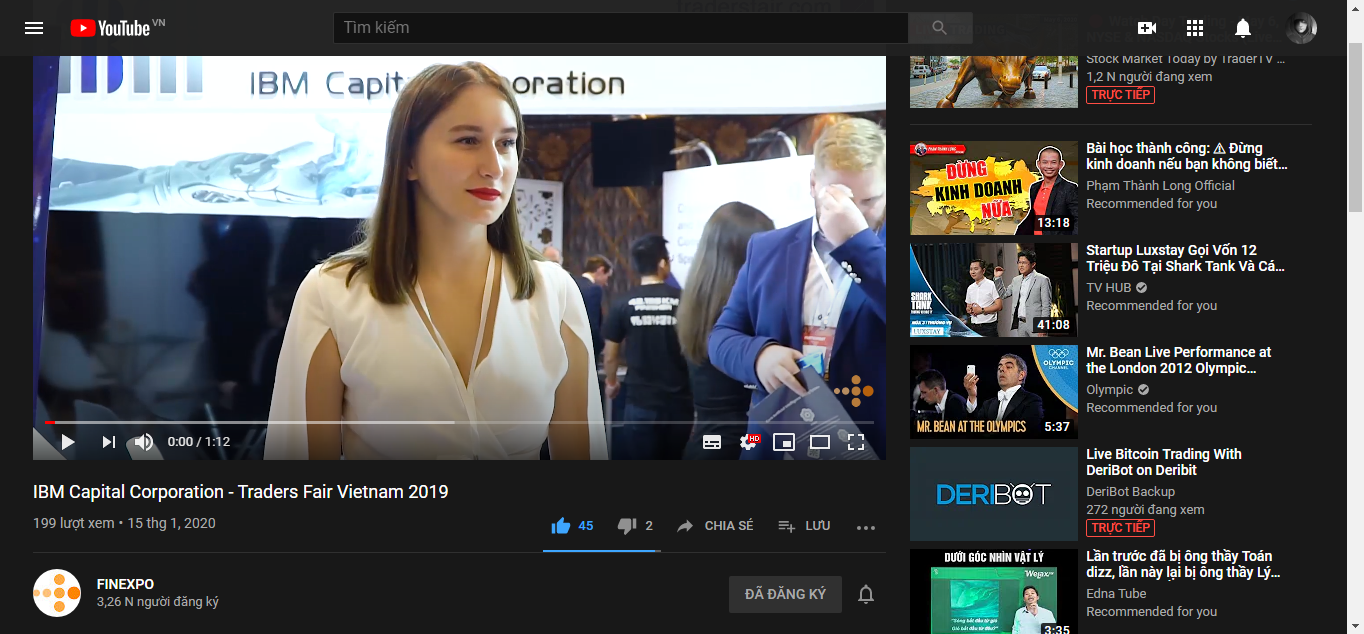Open 'Bài học thành công' video title

tap(1187, 156)
